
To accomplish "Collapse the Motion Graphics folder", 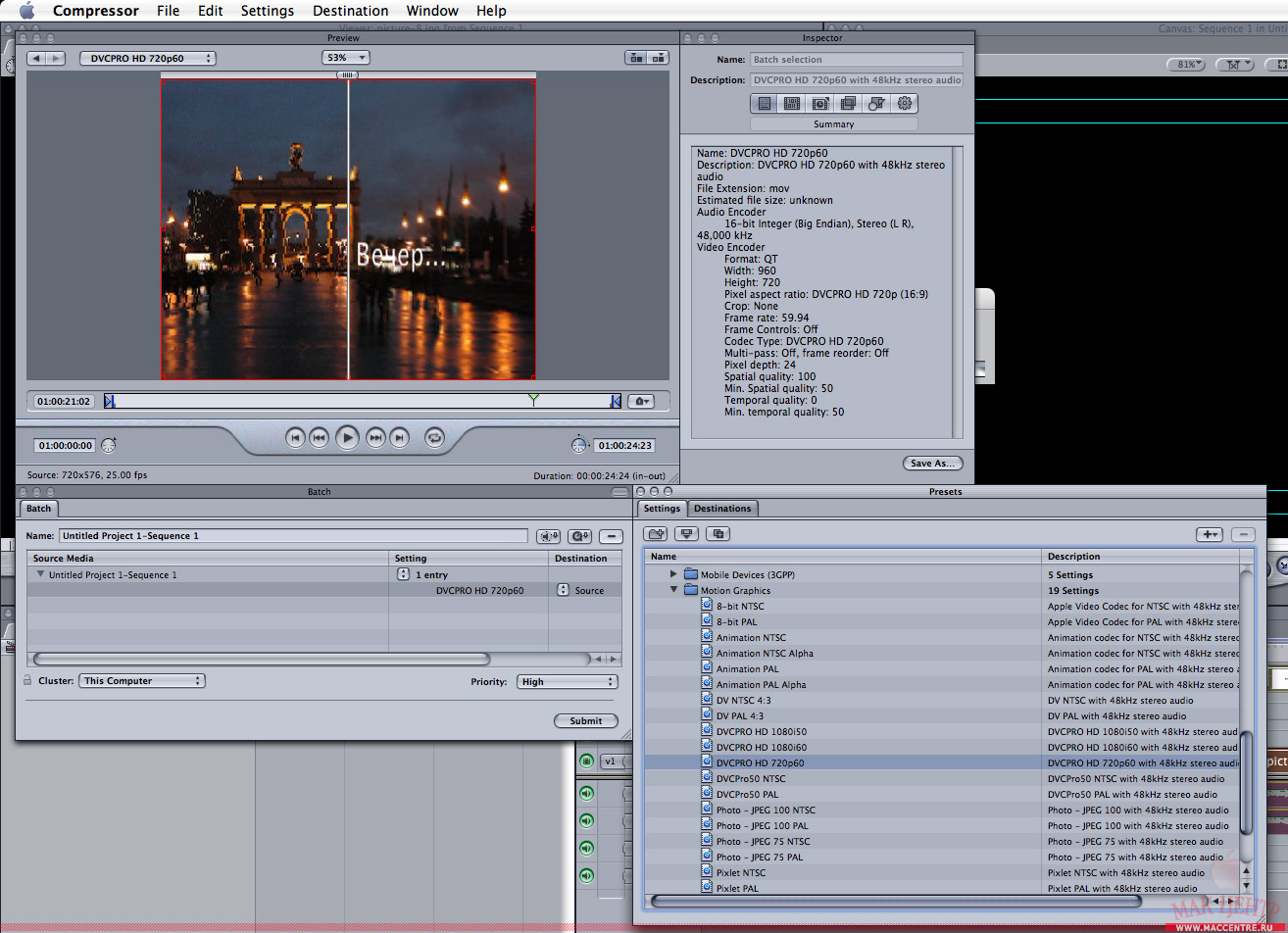I will point(673,590).
